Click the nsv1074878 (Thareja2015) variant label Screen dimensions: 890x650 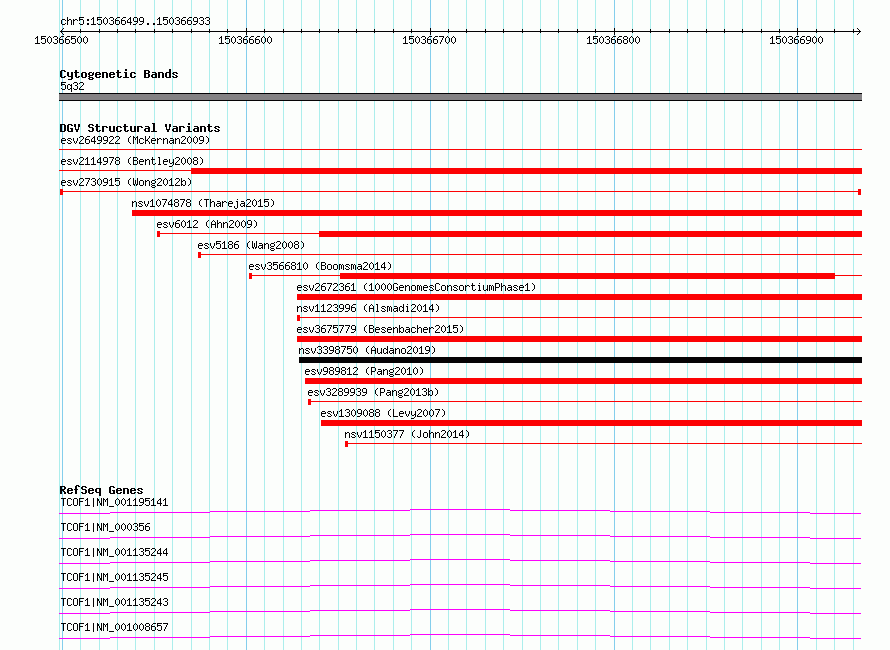click(203, 203)
